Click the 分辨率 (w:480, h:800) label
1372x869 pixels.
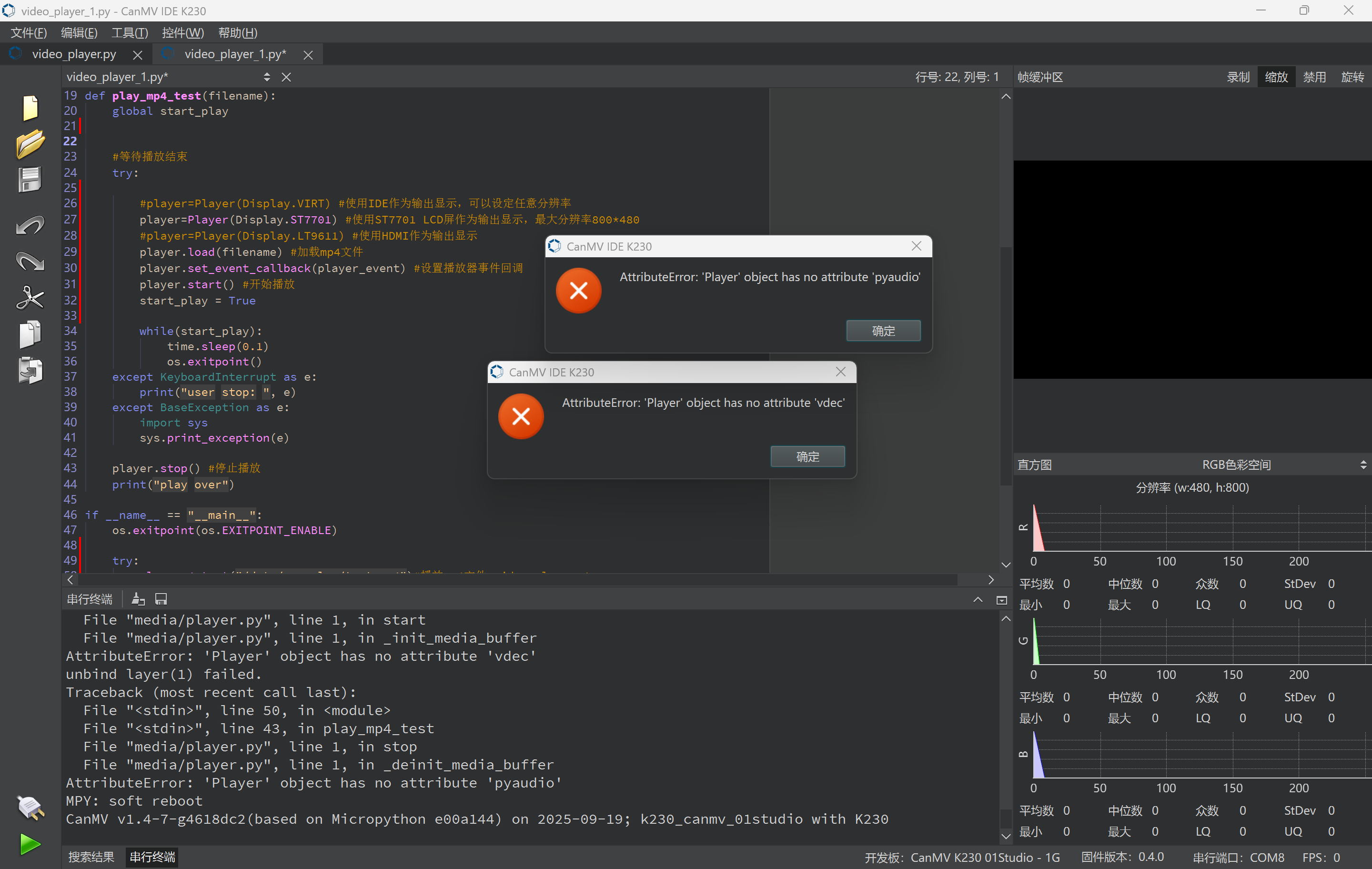click(x=1192, y=488)
